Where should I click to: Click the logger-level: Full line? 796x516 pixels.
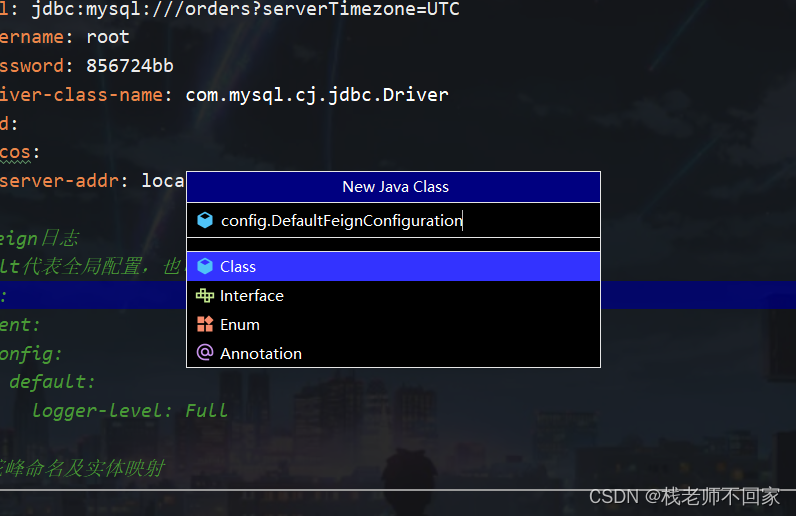130,410
